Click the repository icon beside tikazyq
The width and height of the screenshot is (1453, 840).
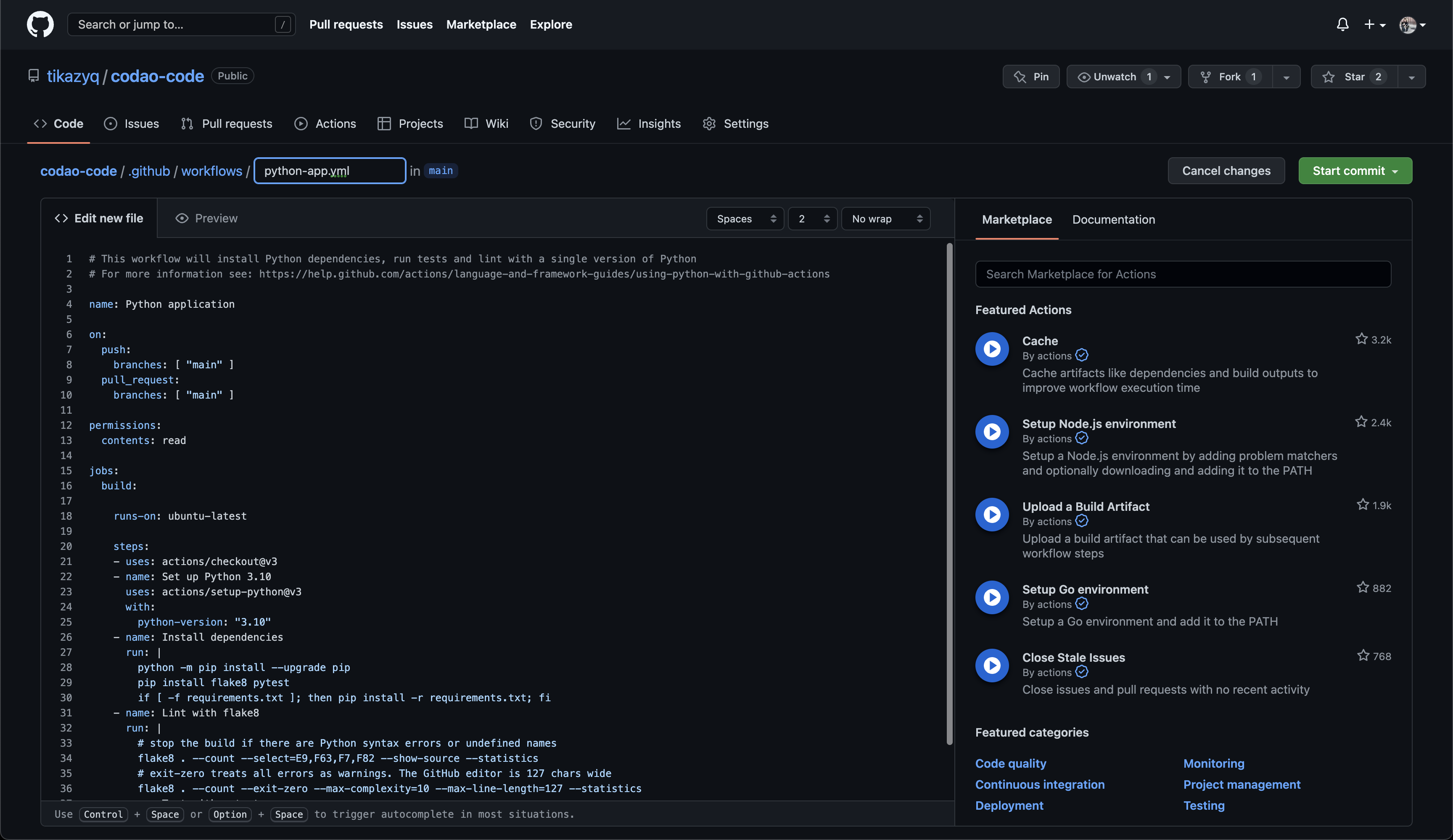click(x=34, y=76)
